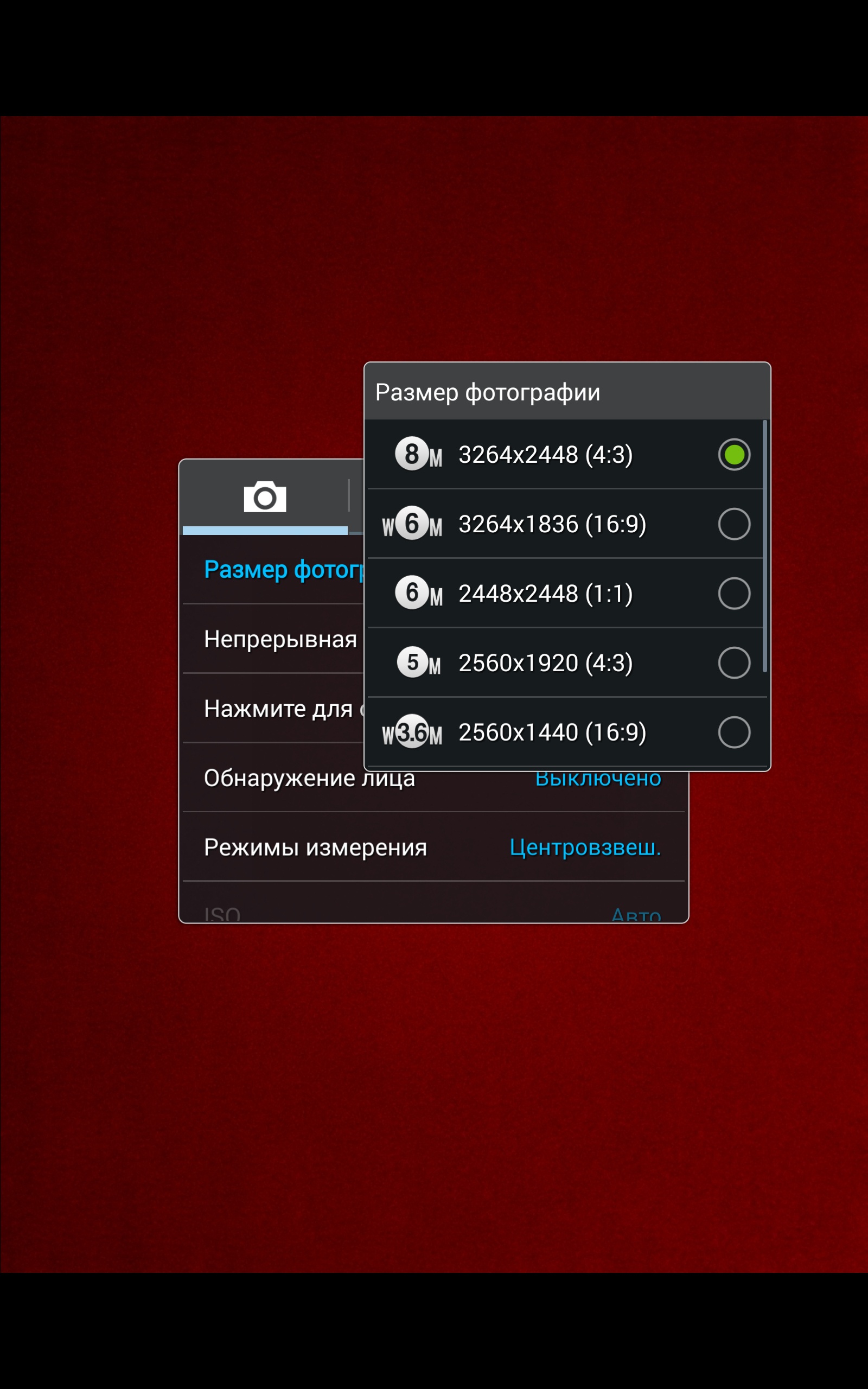
Task: Tap the camera tab icon
Action: coord(265,497)
